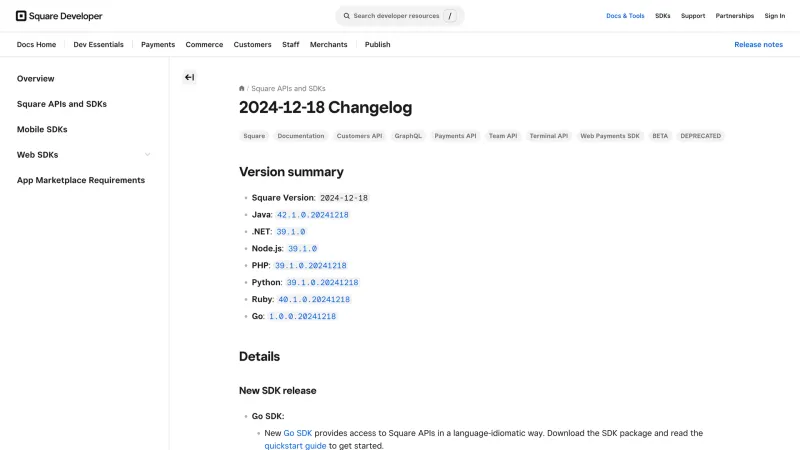The height and width of the screenshot is (450, 800).
Task: Switch to Dev Essentials tab
Action: click(x=98, y=44)
